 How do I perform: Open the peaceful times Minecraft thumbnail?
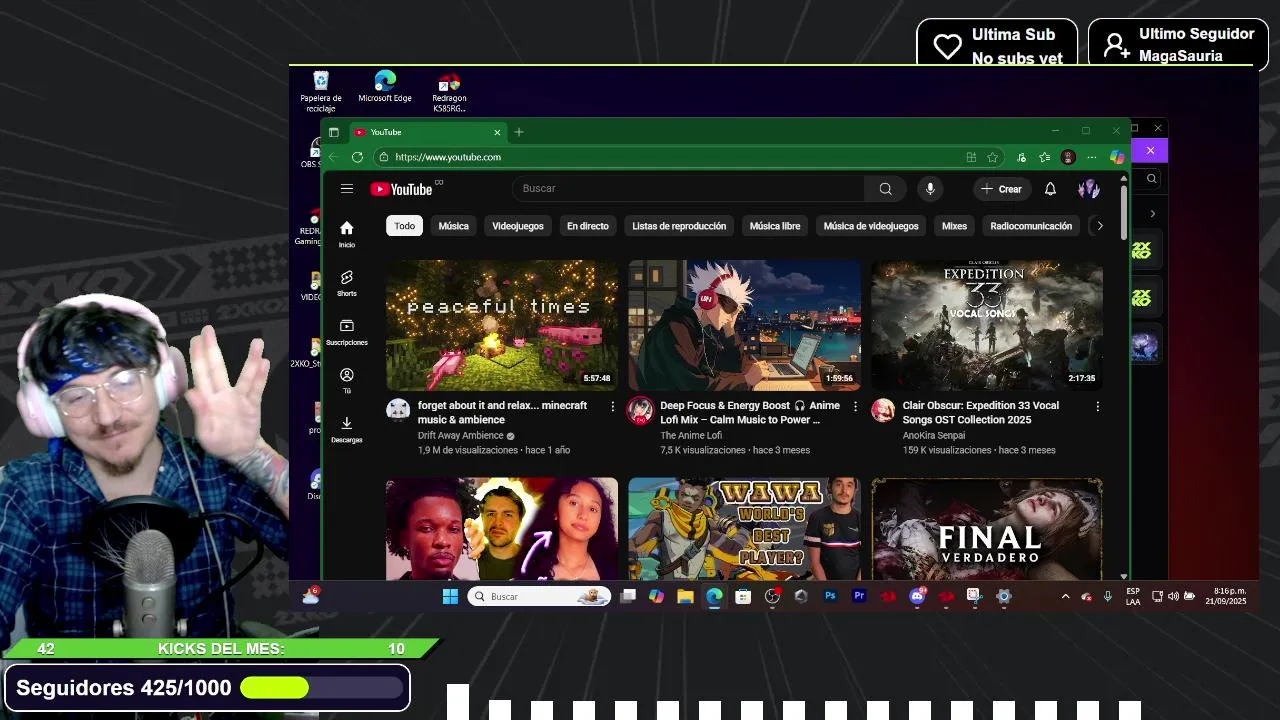tap(502, 325)
